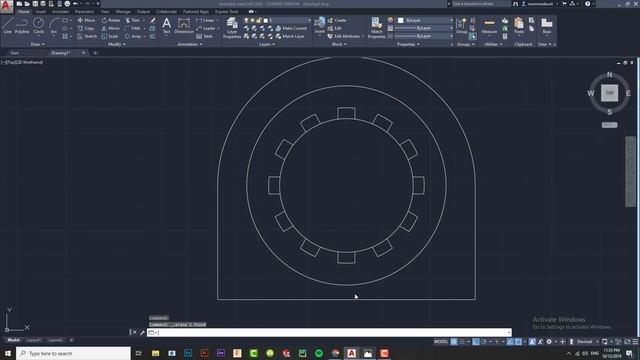Toggle object snap in status bar
This screenshot has height=360, width=640.
pyautogui.click(x=518, y=342)
